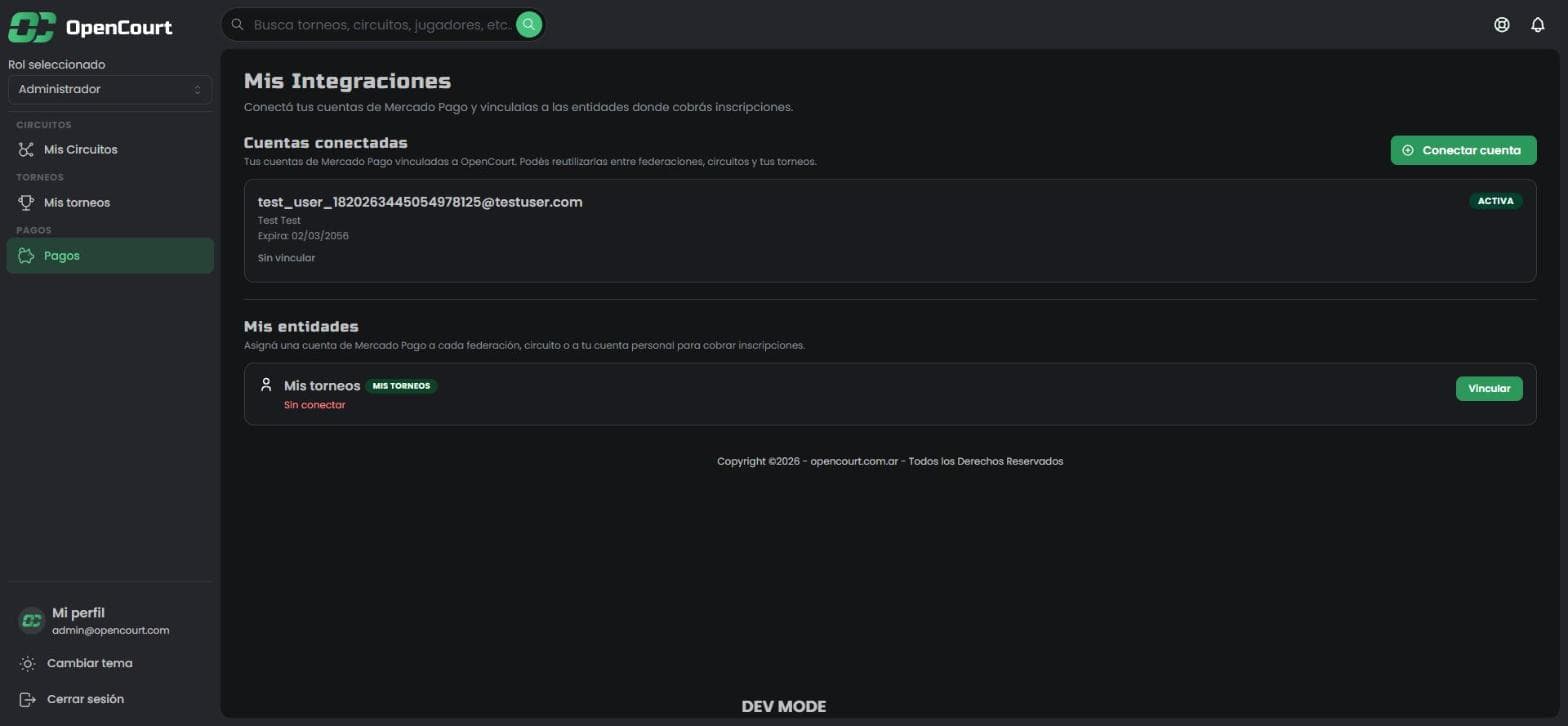Click the Mis Integraciones heading

pyautogui.click(x=347, y=81)
